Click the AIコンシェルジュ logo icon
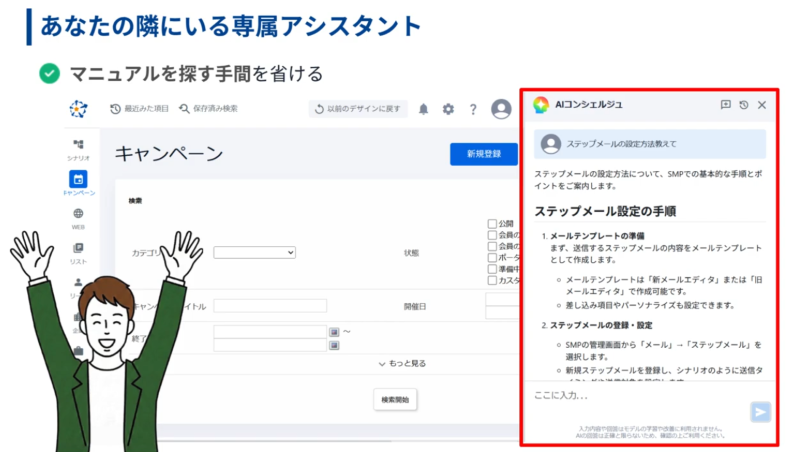 click(541, 105)
